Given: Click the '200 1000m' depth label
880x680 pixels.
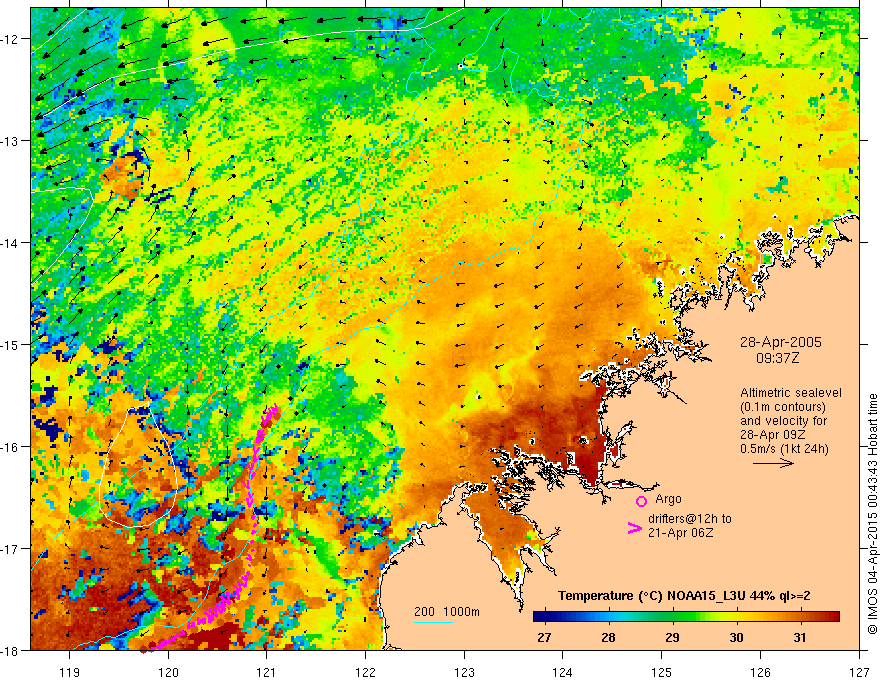Looking at the screenshot, I should [x=447, y=612].
